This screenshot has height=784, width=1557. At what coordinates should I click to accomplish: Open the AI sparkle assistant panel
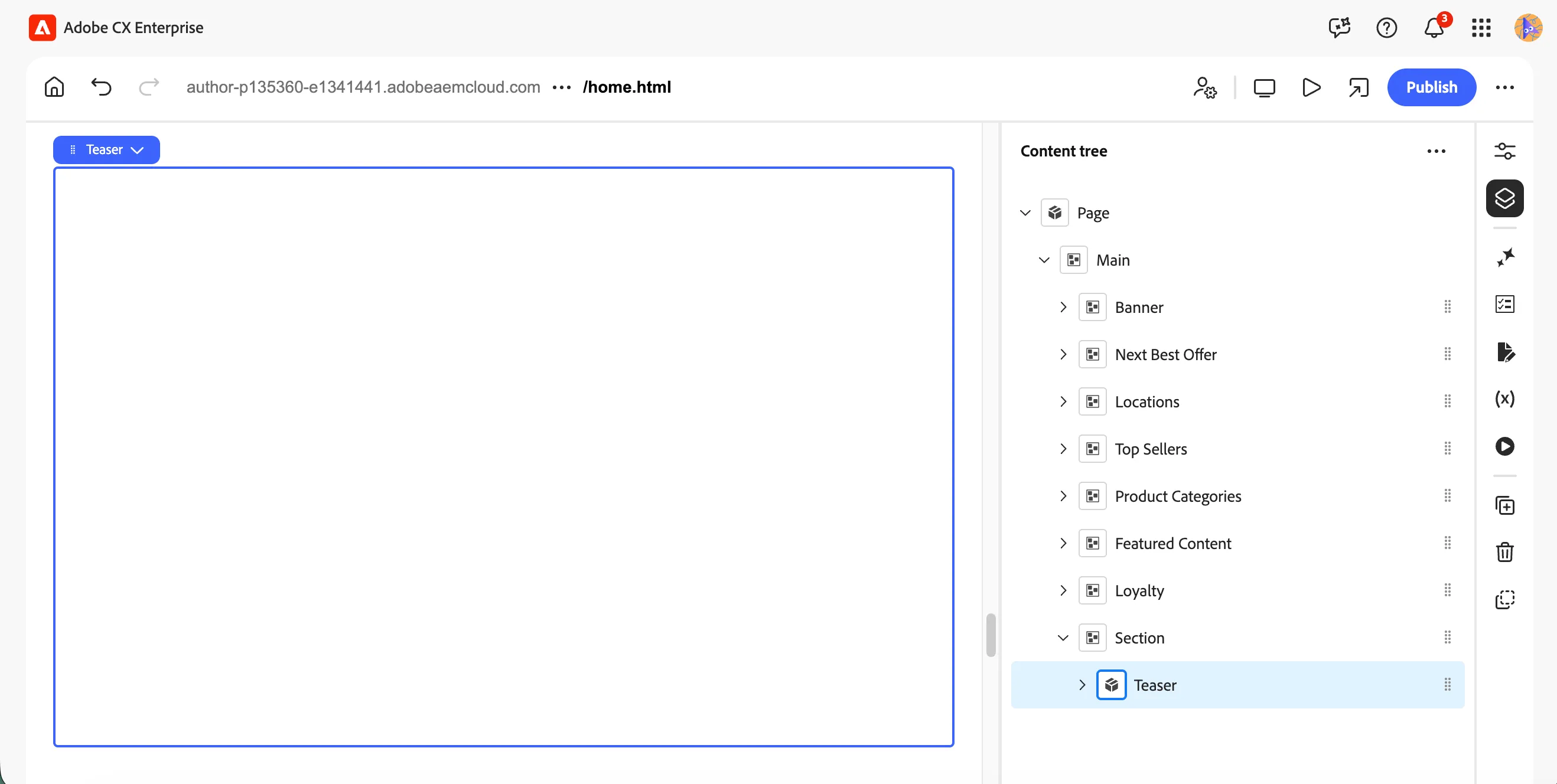(x=1504, y=257)
